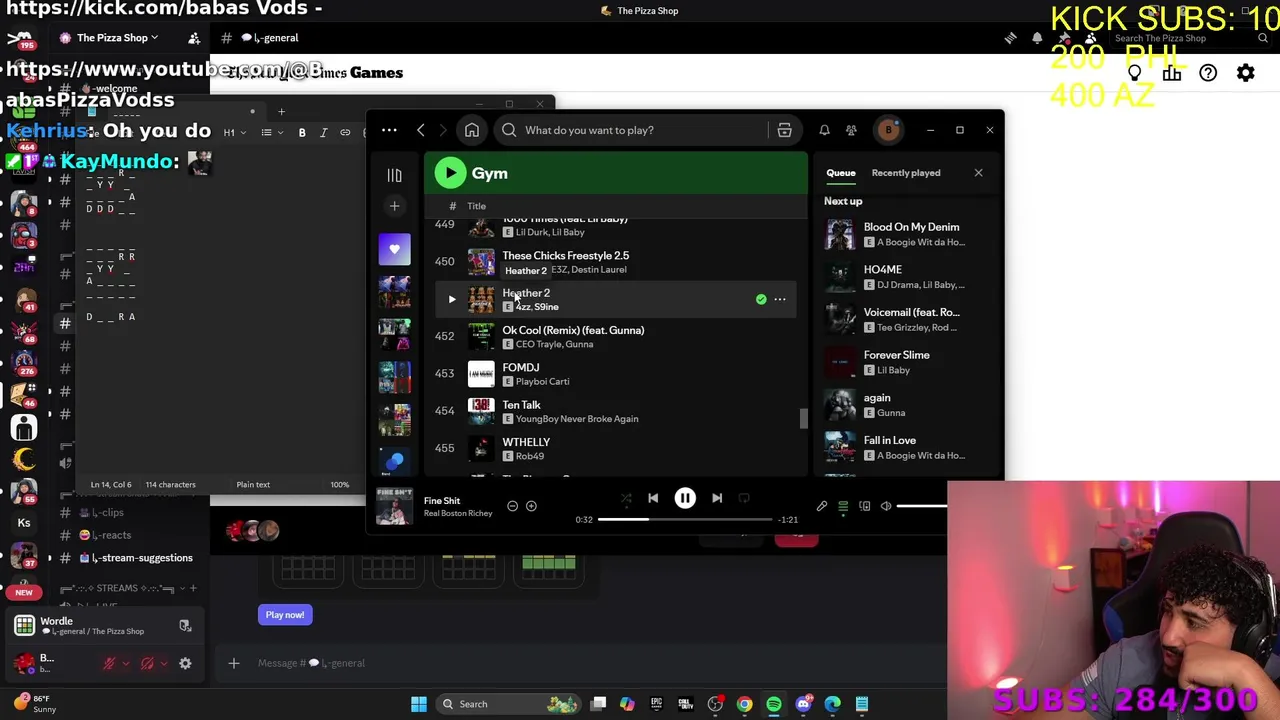This screenshot has height=720, width=1280.
Task: Open H1 heading dropdown in notes
Action: pos(233,133)
